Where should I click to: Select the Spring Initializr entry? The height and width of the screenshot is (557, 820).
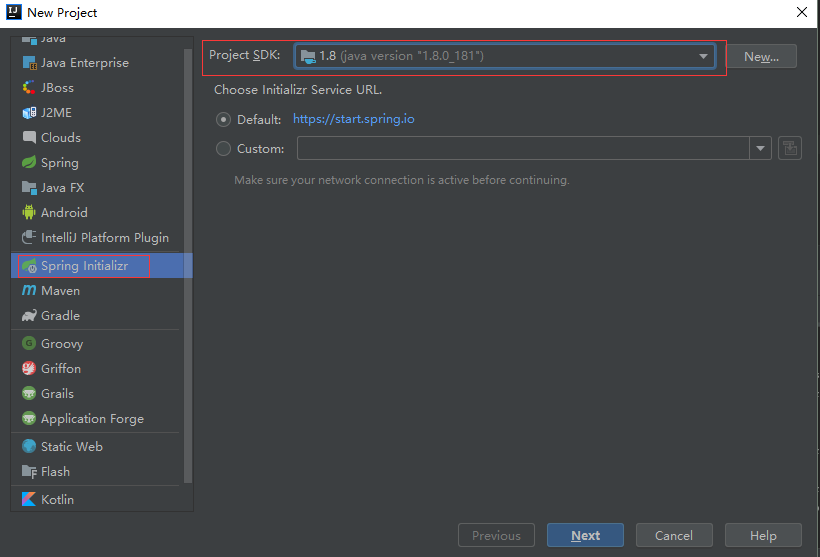pos(101,266)
